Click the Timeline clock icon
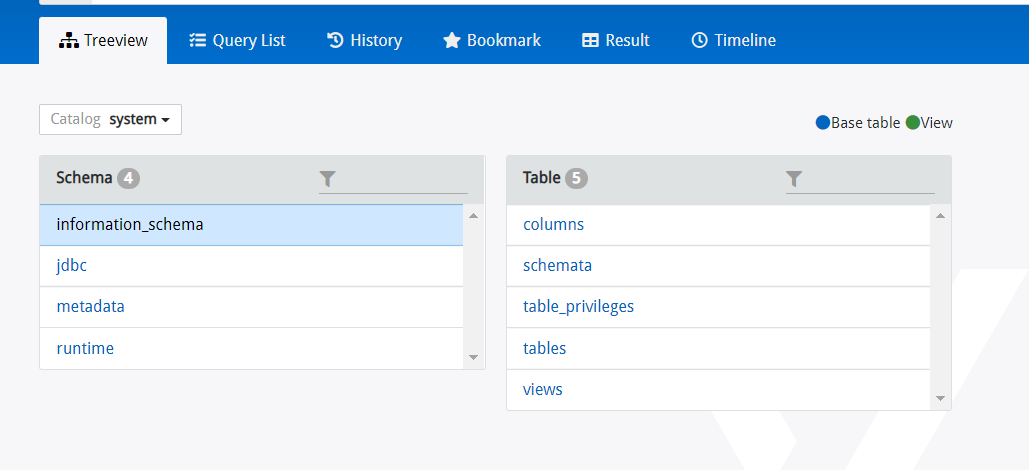Screen dimensions: 1029x470 click(700, 41)
